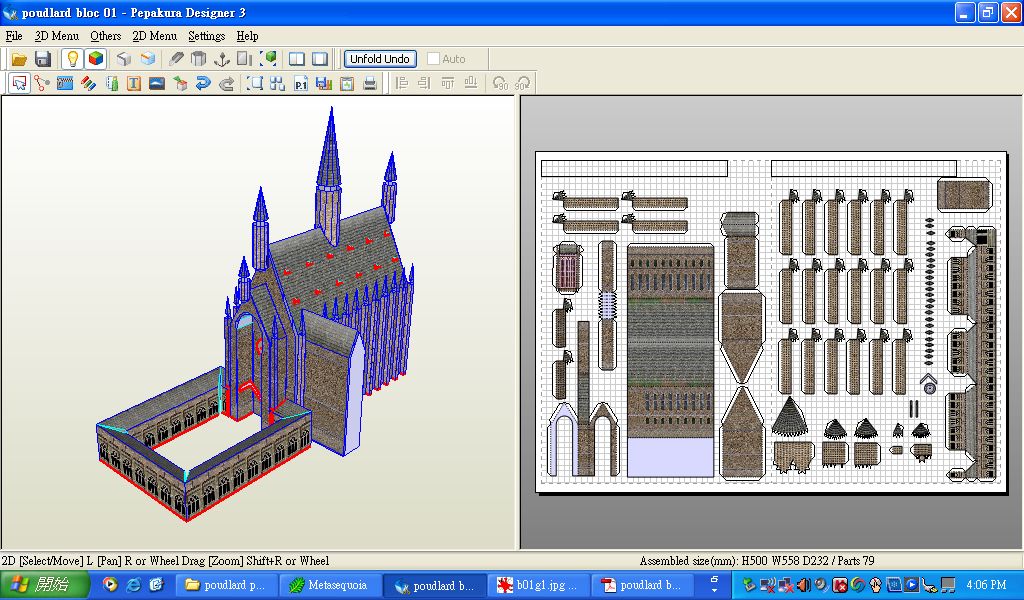Click the Assembled size status bar text
The width and height of the screenshot is (1024, 600).
point(757,561)
